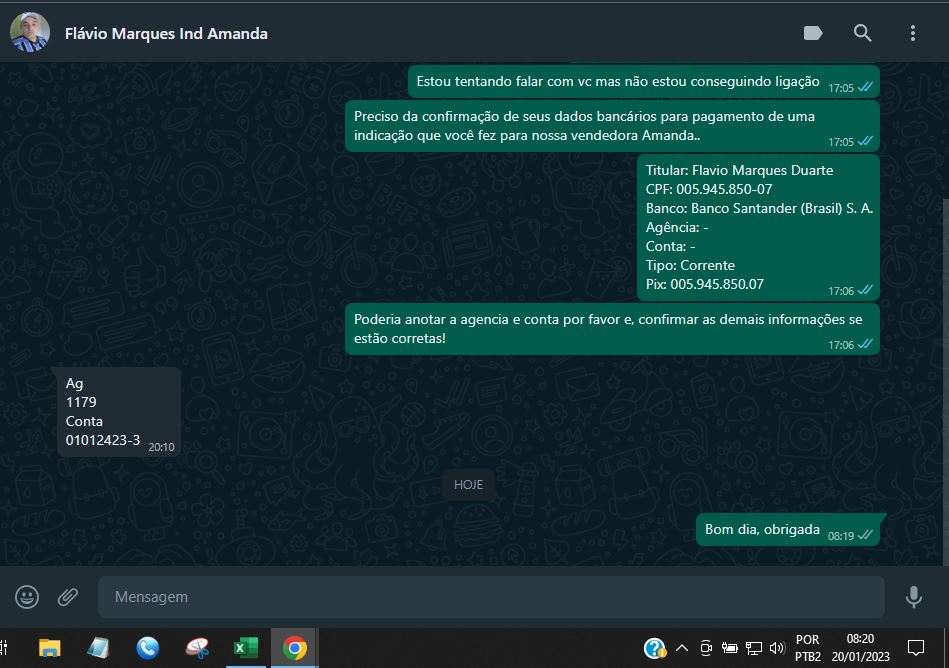Click the label tag icon in chat header
The width and height of the screenshot is (949, 668).
813,33
